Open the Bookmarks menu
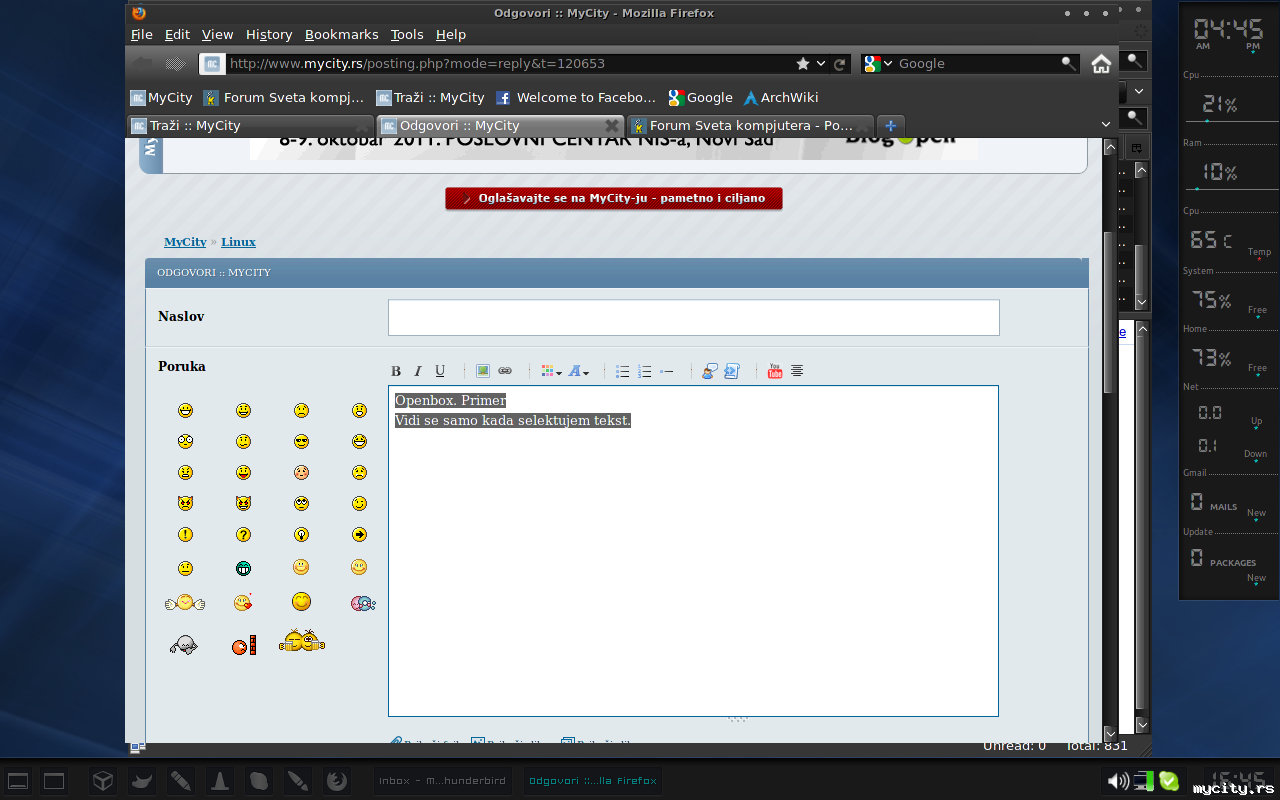Viewport: 1280px width, 800px height. (342, 34)
